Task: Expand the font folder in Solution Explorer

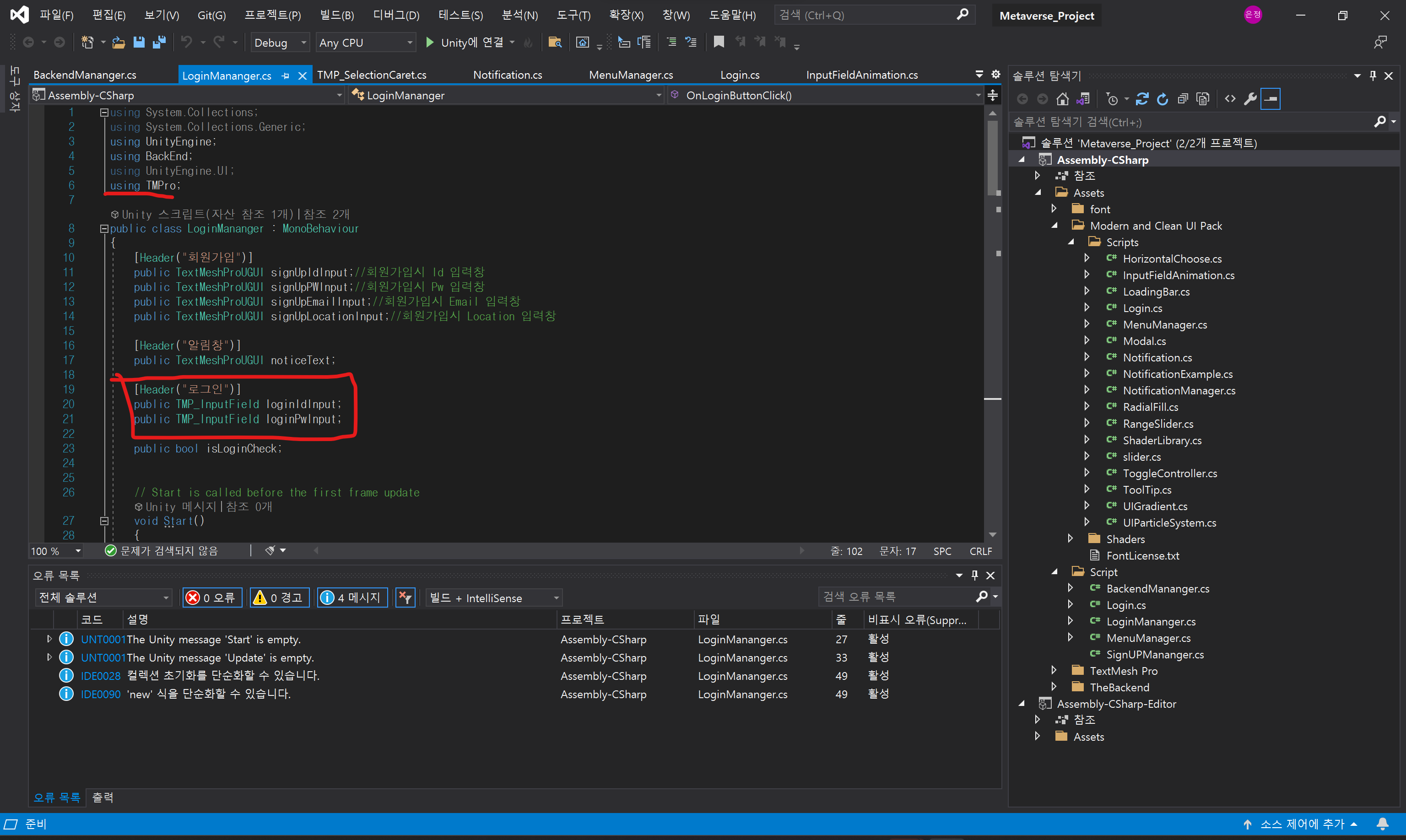Action: (x=1054, y=209)
